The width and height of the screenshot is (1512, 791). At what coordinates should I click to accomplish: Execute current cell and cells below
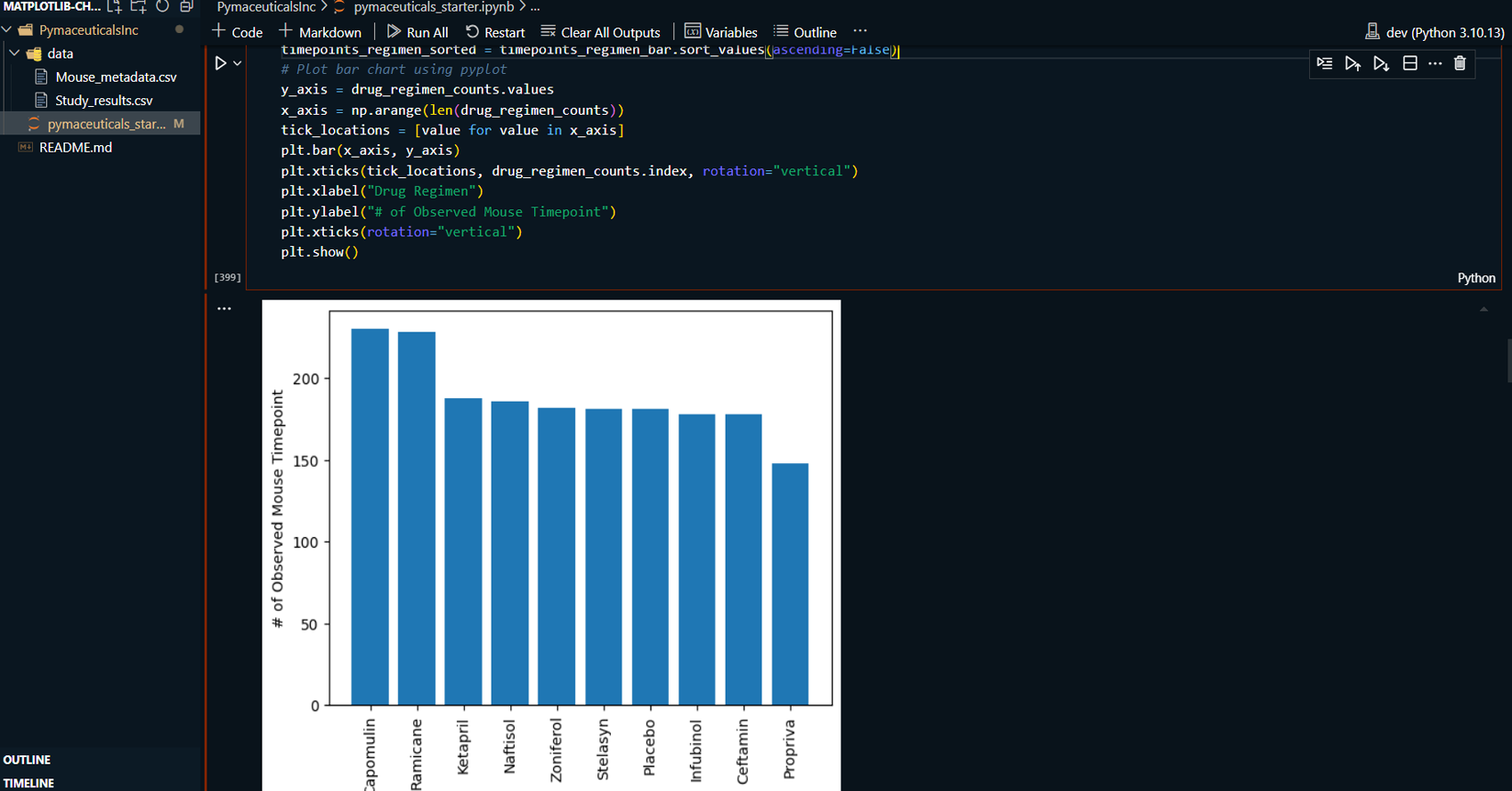tap(1381, 63)
